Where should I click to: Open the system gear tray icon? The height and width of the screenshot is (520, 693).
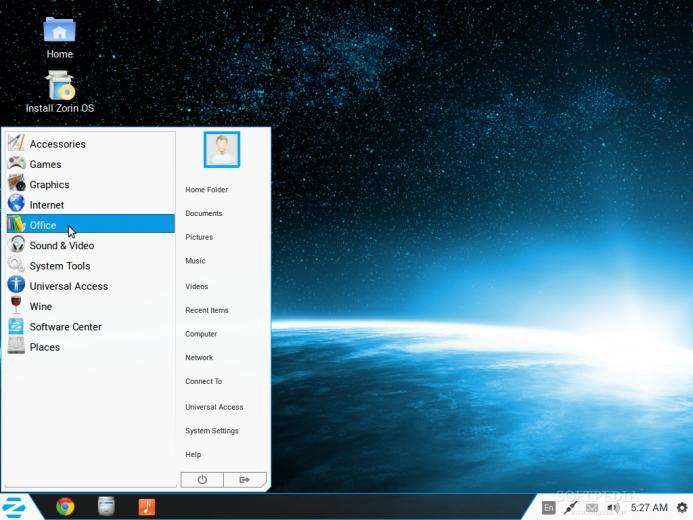[x=682, y=508]
